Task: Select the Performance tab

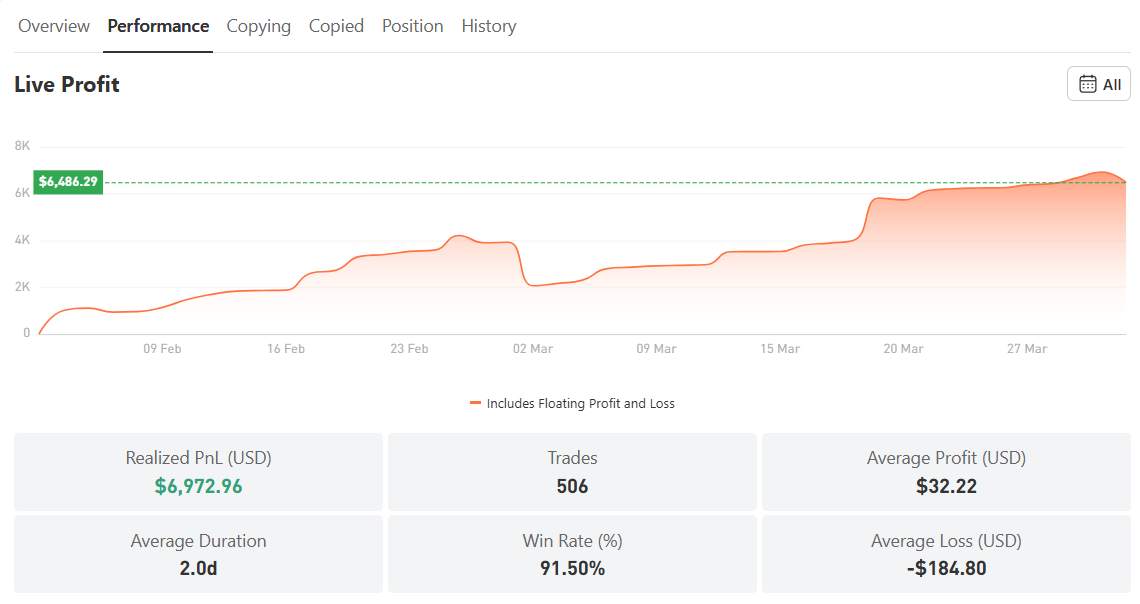Action: (x=158, y=26)
